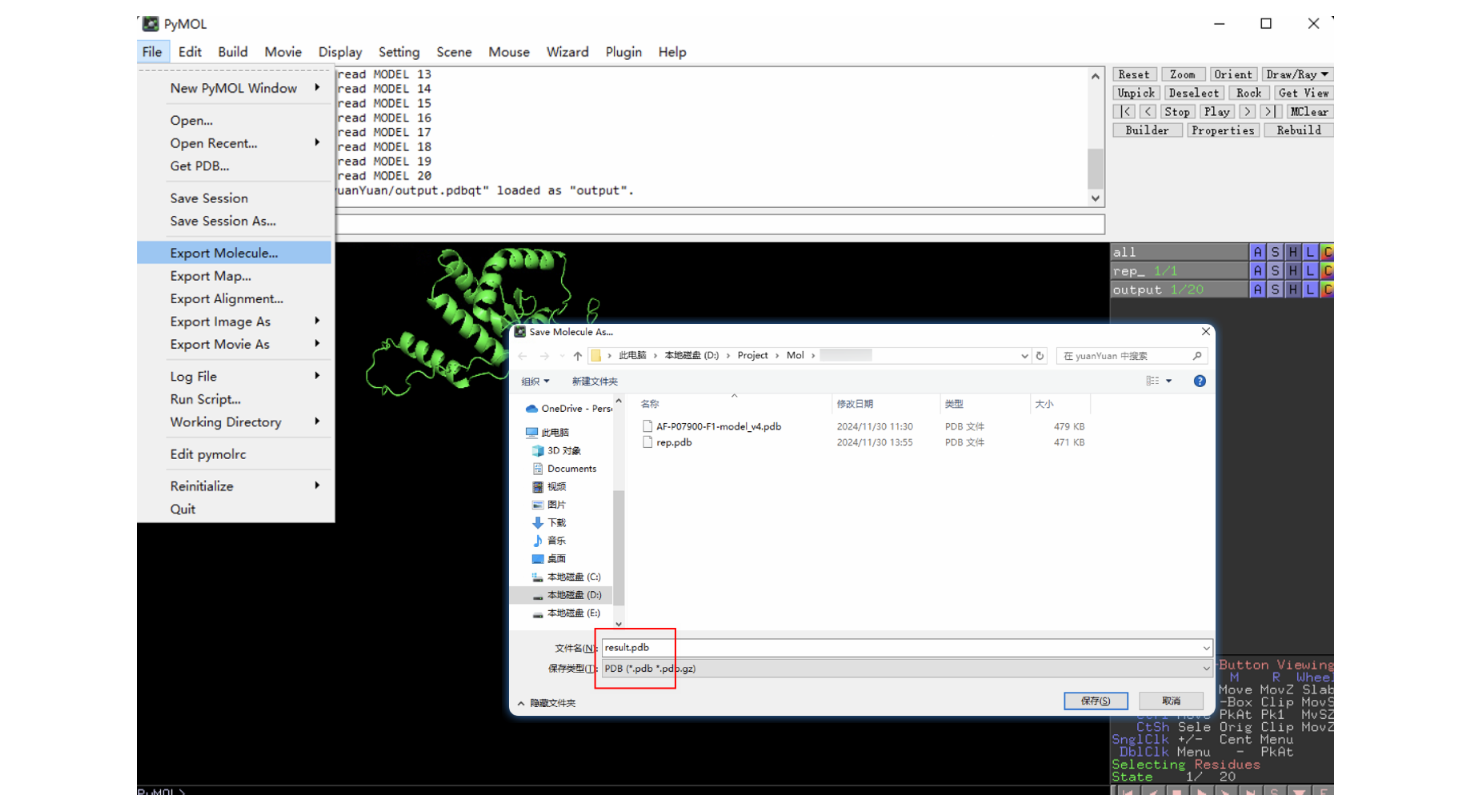Open help in the Save Molecule dialog

click(x=1199, y=381)
